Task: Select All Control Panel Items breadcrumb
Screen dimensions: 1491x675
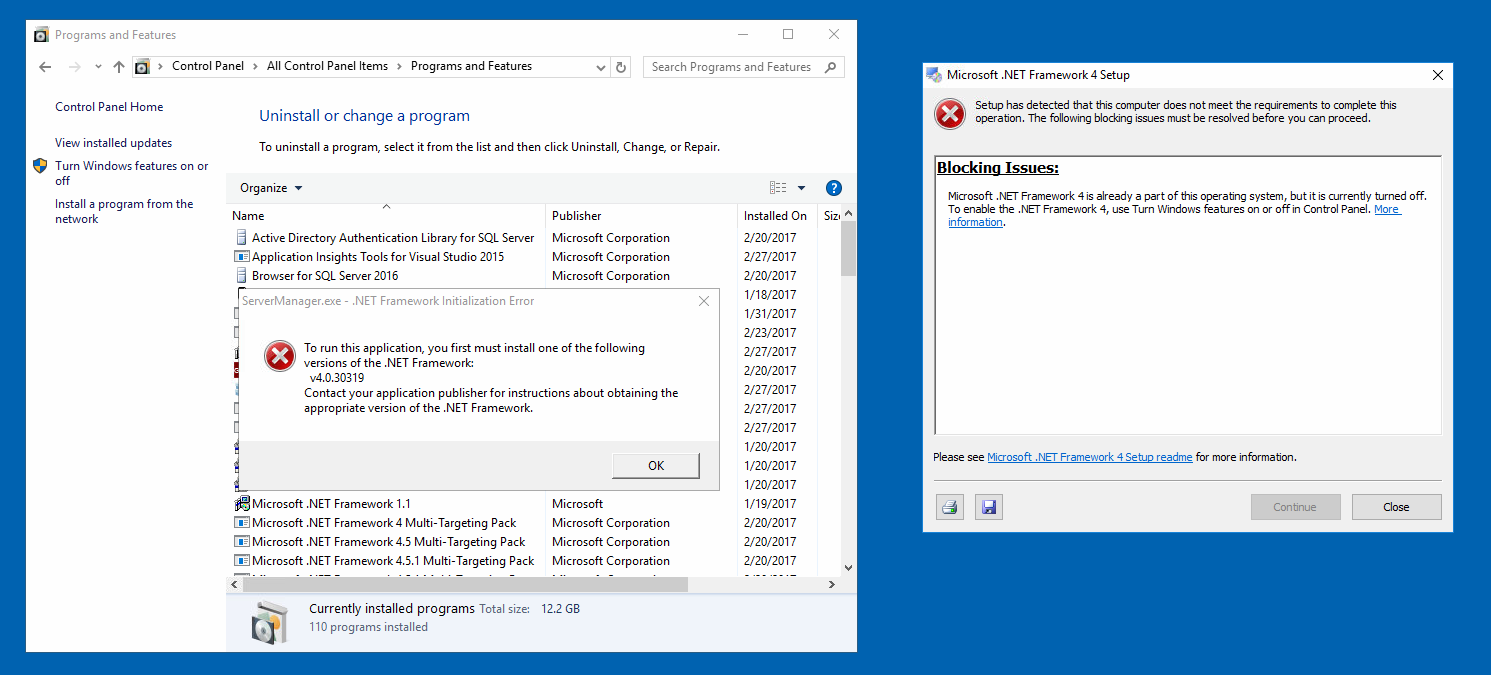Action: click(x=327, y=66)
